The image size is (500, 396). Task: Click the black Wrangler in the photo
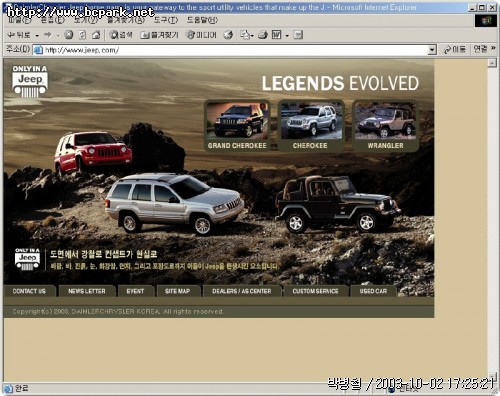coord(337,204)
